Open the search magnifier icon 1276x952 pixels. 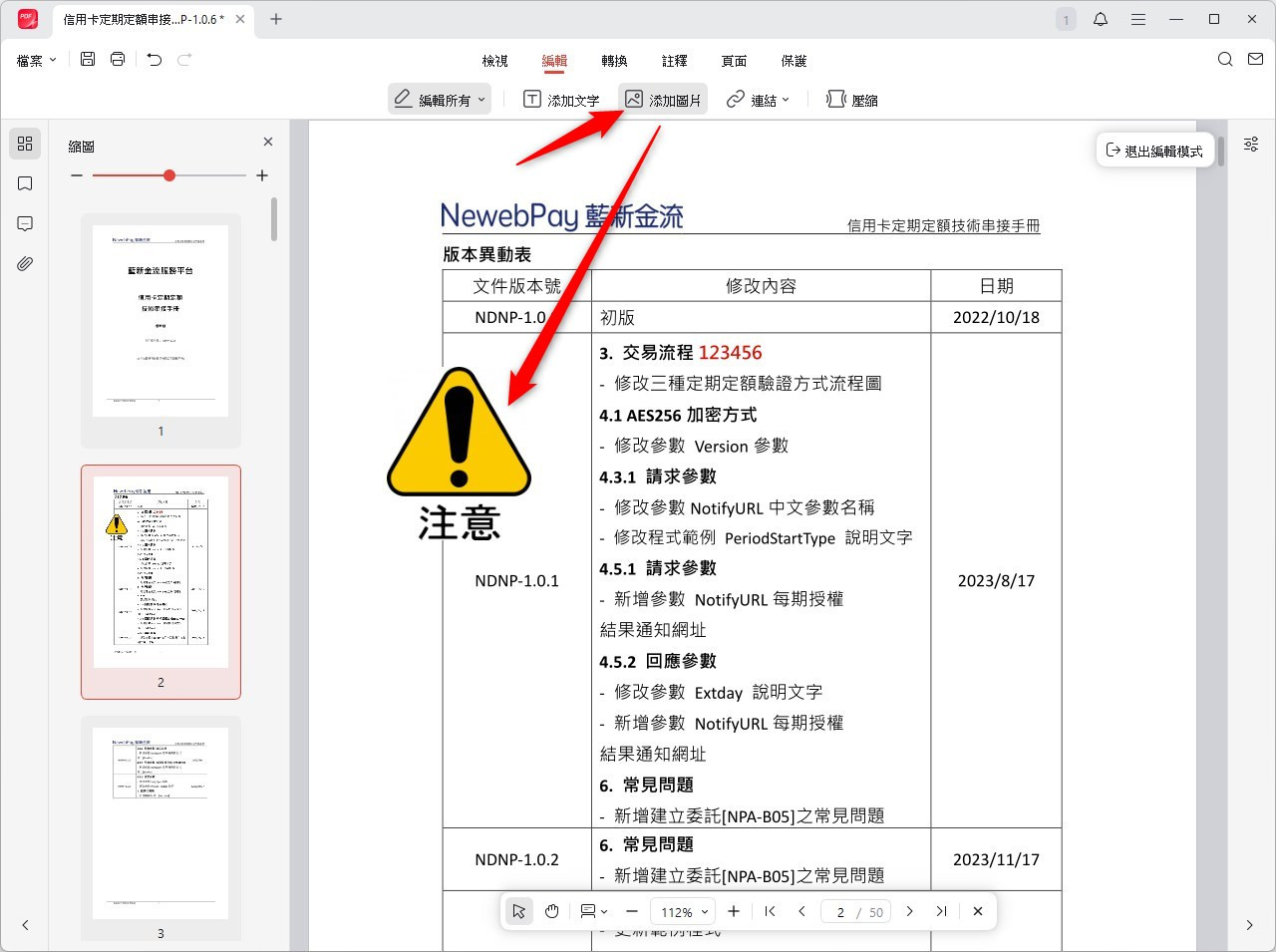point(1225,60)
